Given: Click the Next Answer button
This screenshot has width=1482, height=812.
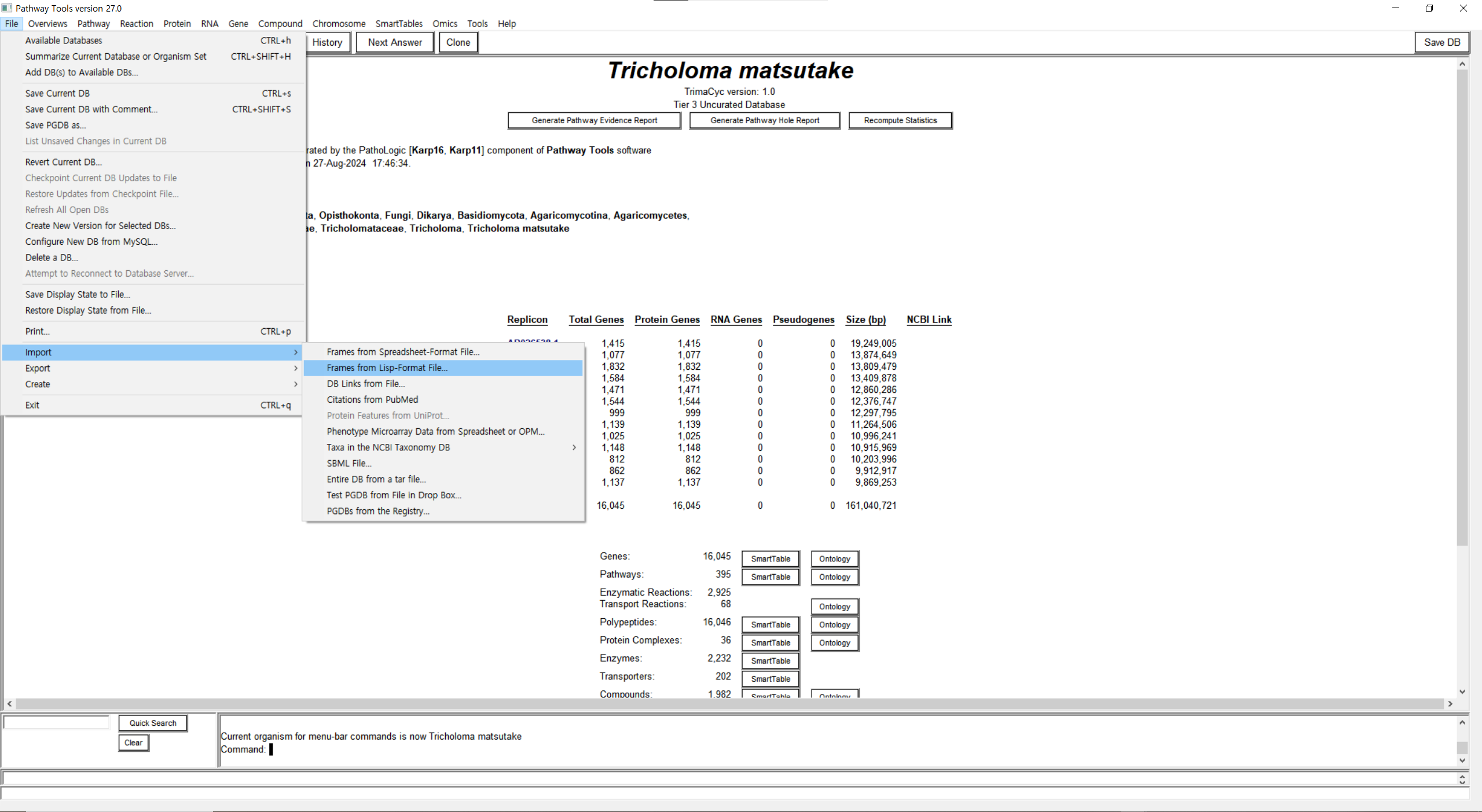Looking at the screenshot, I should (395, 42).
